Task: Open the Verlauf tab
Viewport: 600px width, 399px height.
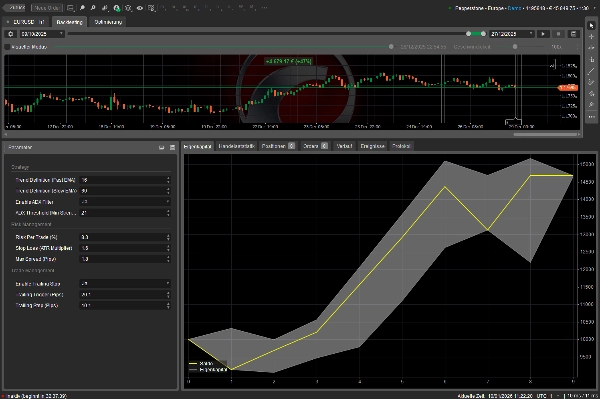Action: click(x=344, y=146)
